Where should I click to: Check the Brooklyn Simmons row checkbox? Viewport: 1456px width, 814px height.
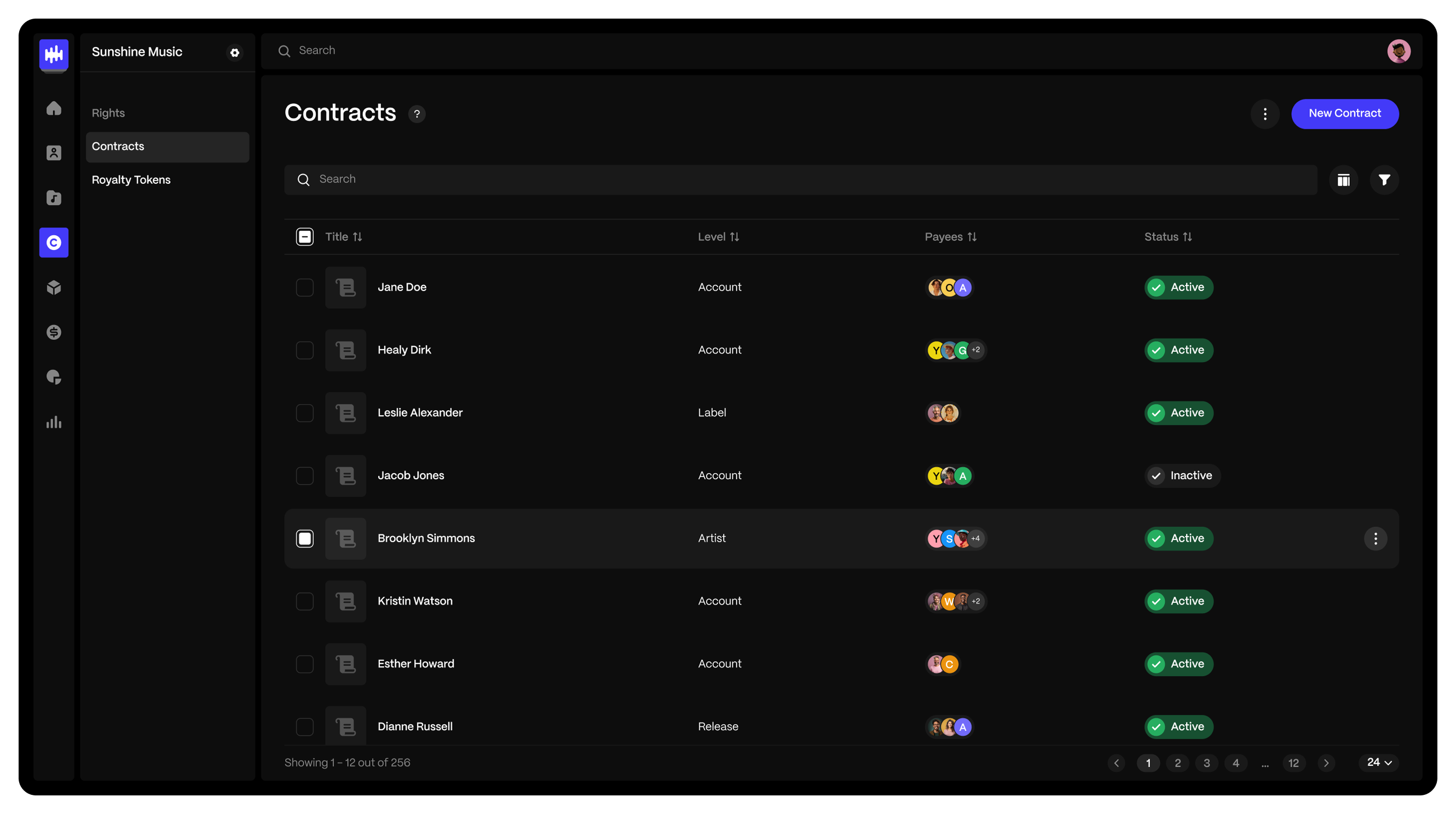pyautogui.click(x=305, y=538)
